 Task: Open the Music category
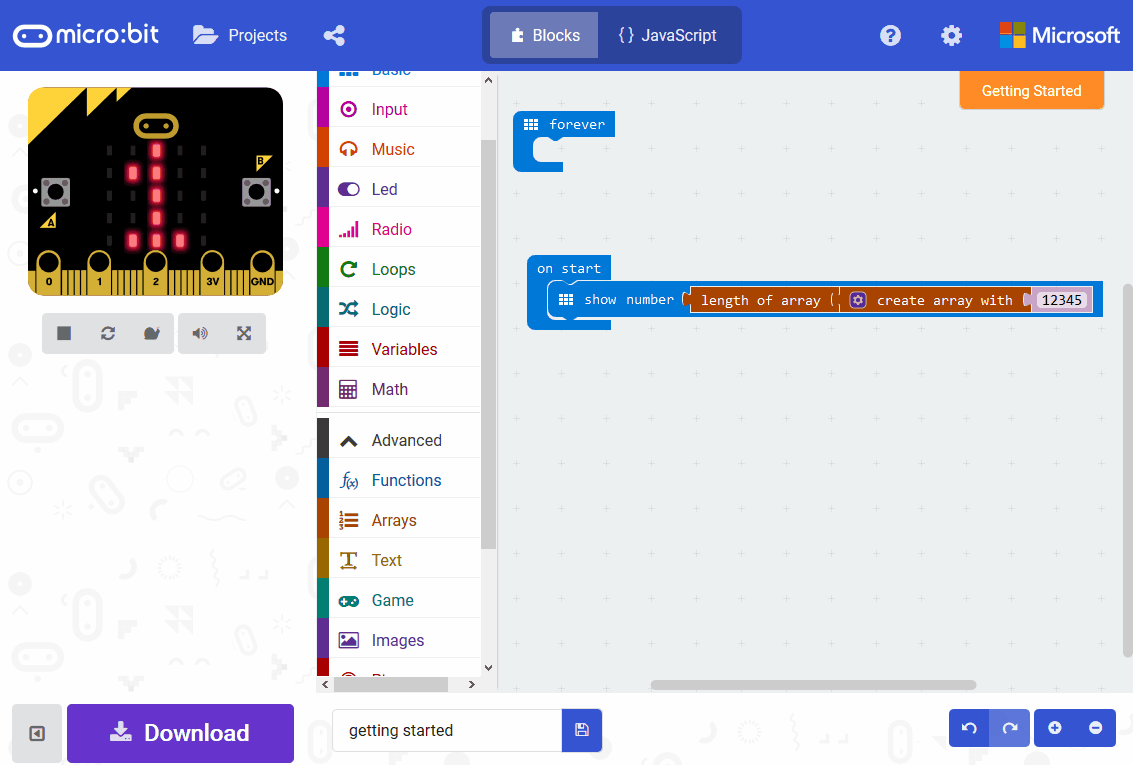tap(399, 149)
